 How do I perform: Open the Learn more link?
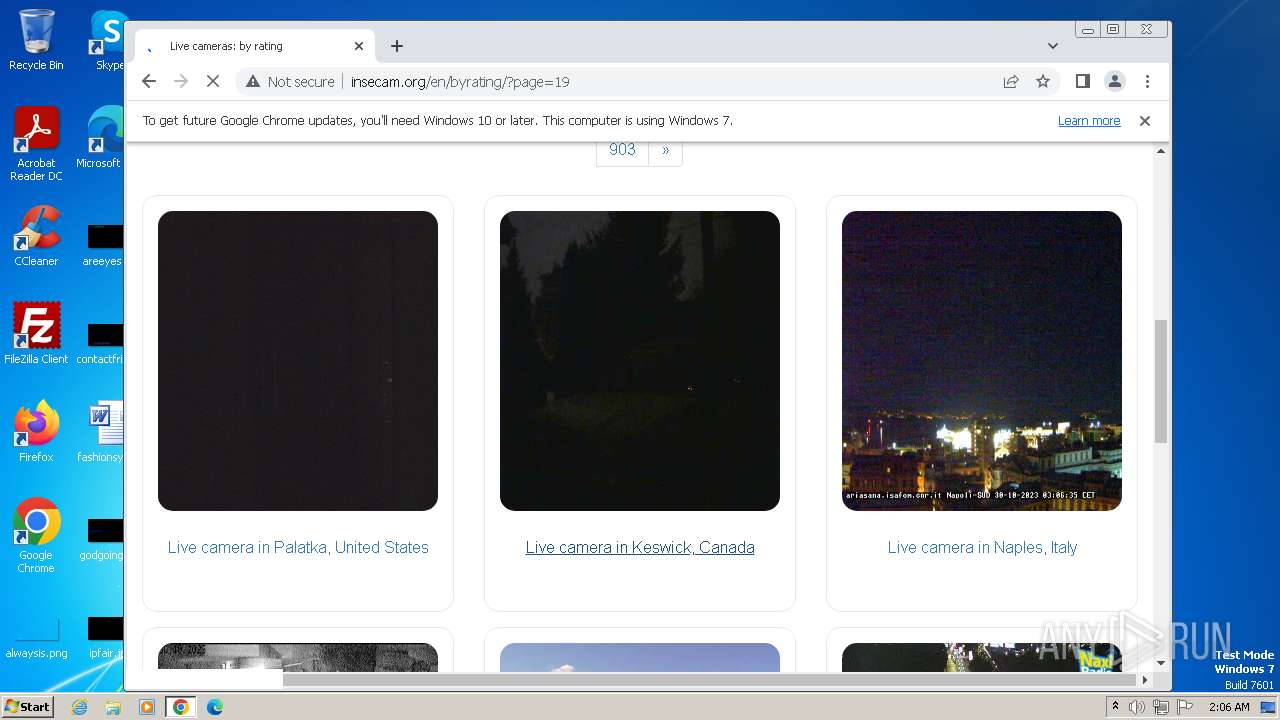(1089, 121)
